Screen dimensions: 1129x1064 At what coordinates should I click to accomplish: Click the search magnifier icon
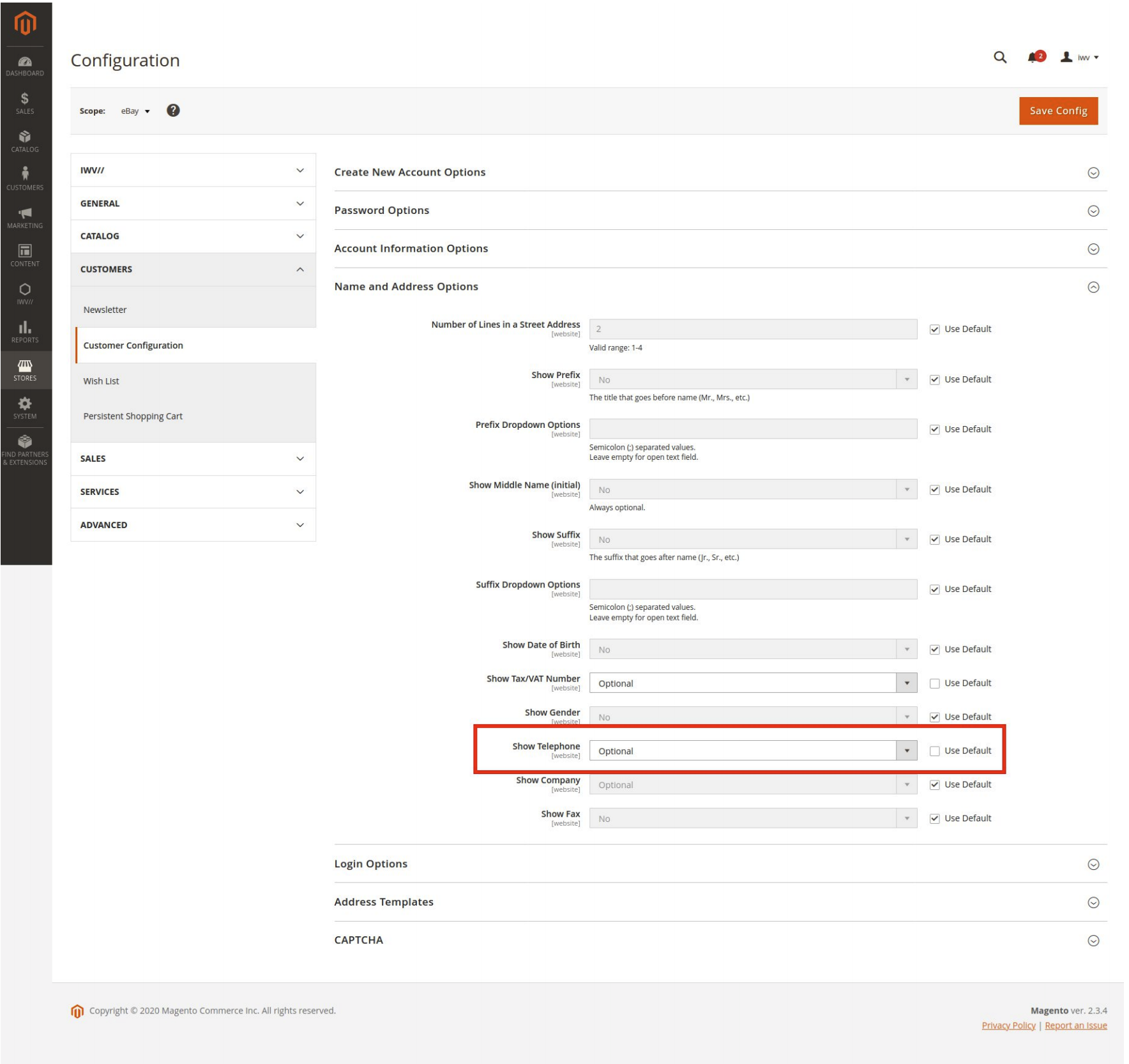[x=1000, y=57]
